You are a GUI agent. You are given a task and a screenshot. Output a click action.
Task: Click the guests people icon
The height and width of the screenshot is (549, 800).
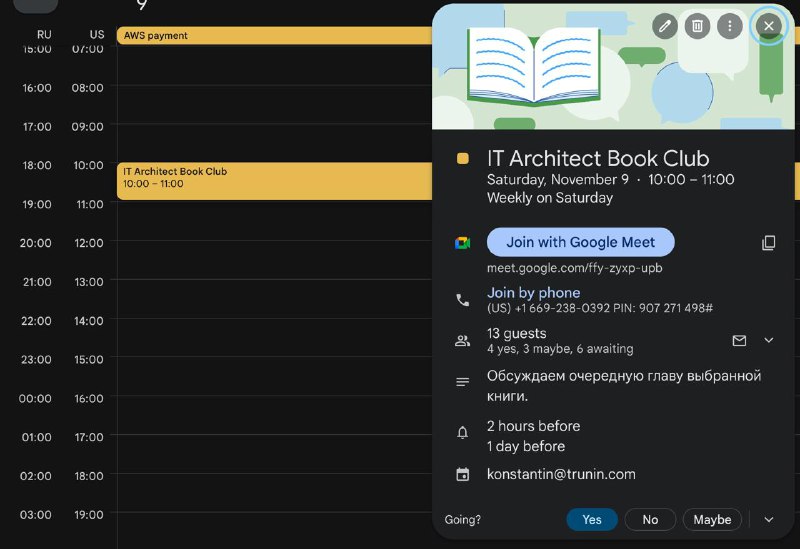coord(462,340)
